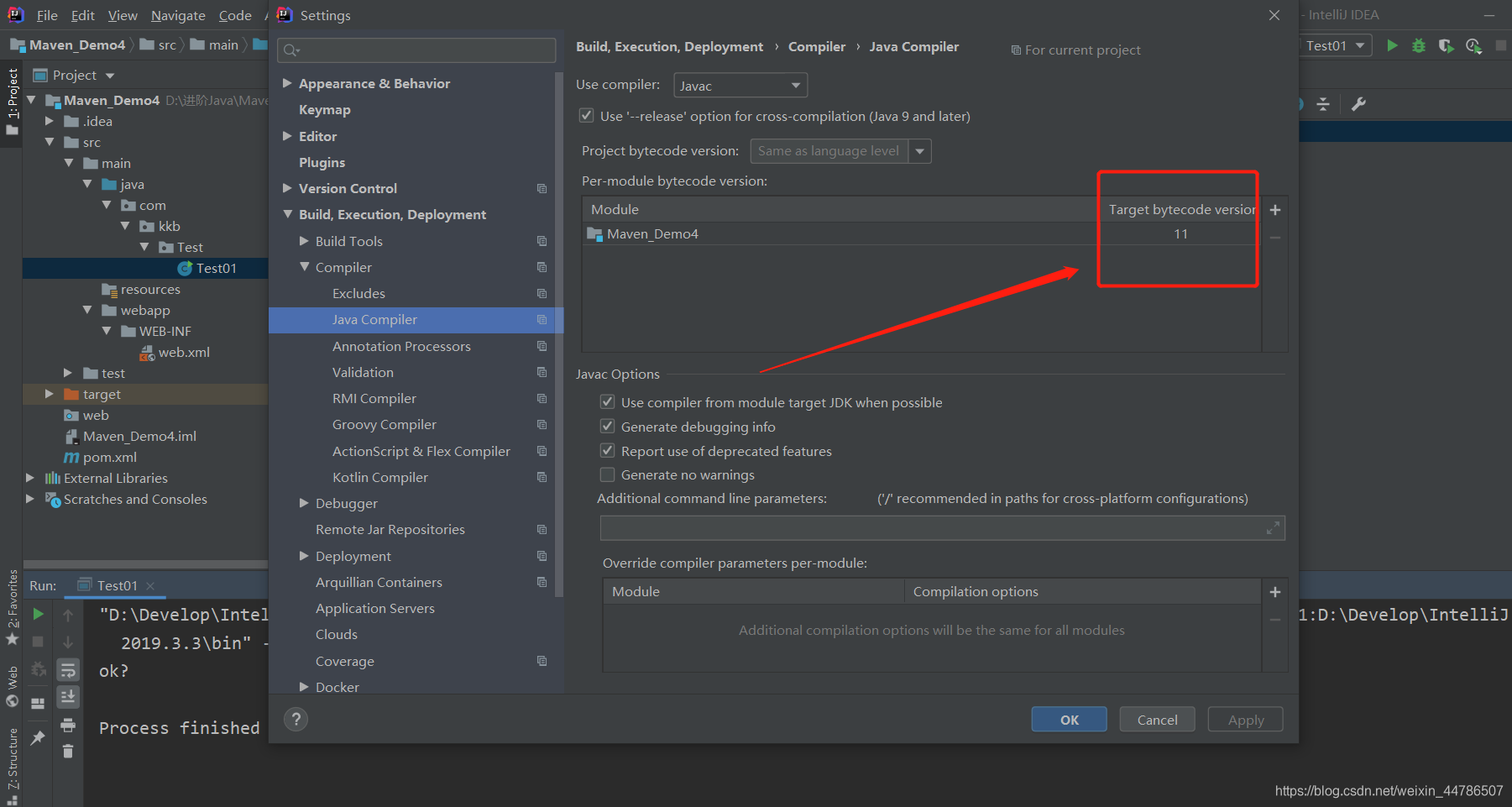The width and height of the screenshot is (1512, 807).
Task: Open the Structure tool window tab
Action: (13, 764)
